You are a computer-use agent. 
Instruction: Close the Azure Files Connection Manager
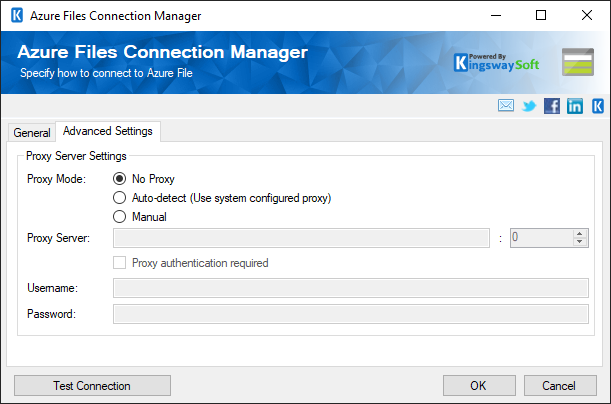pos(587,16)
